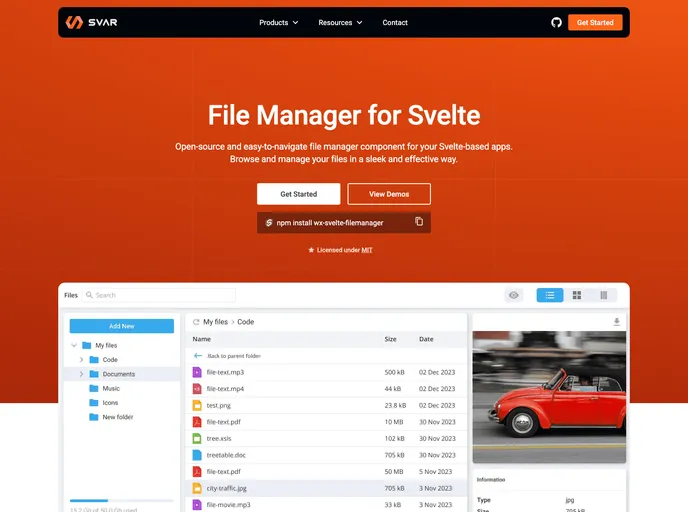This screenshot has width=688, height=512.
Task: Expand the Documents folder tree node
Action: (81, 374)
